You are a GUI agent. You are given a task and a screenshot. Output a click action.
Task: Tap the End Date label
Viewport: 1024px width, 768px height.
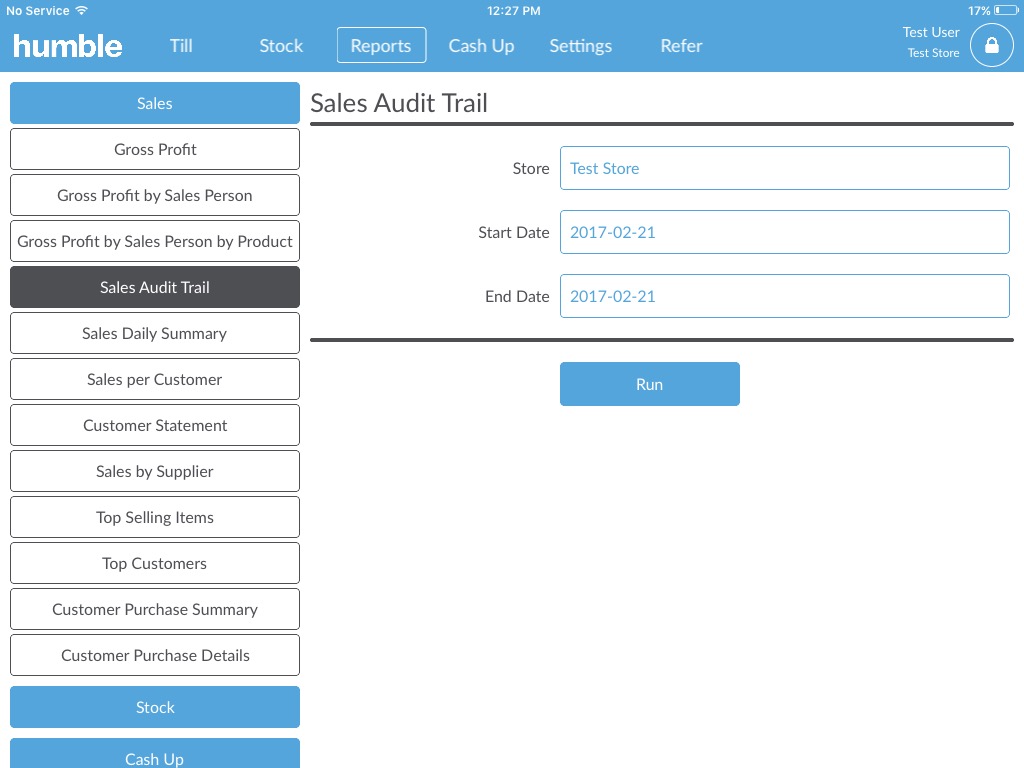(517, 296)
